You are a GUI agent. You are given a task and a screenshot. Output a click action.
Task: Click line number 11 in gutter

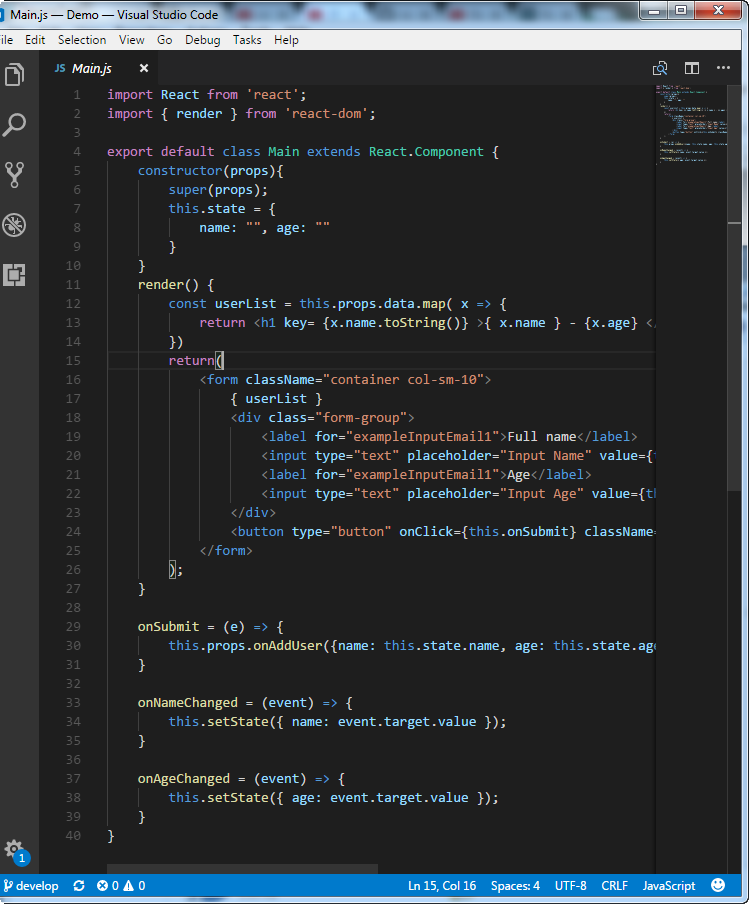(73, 284)
